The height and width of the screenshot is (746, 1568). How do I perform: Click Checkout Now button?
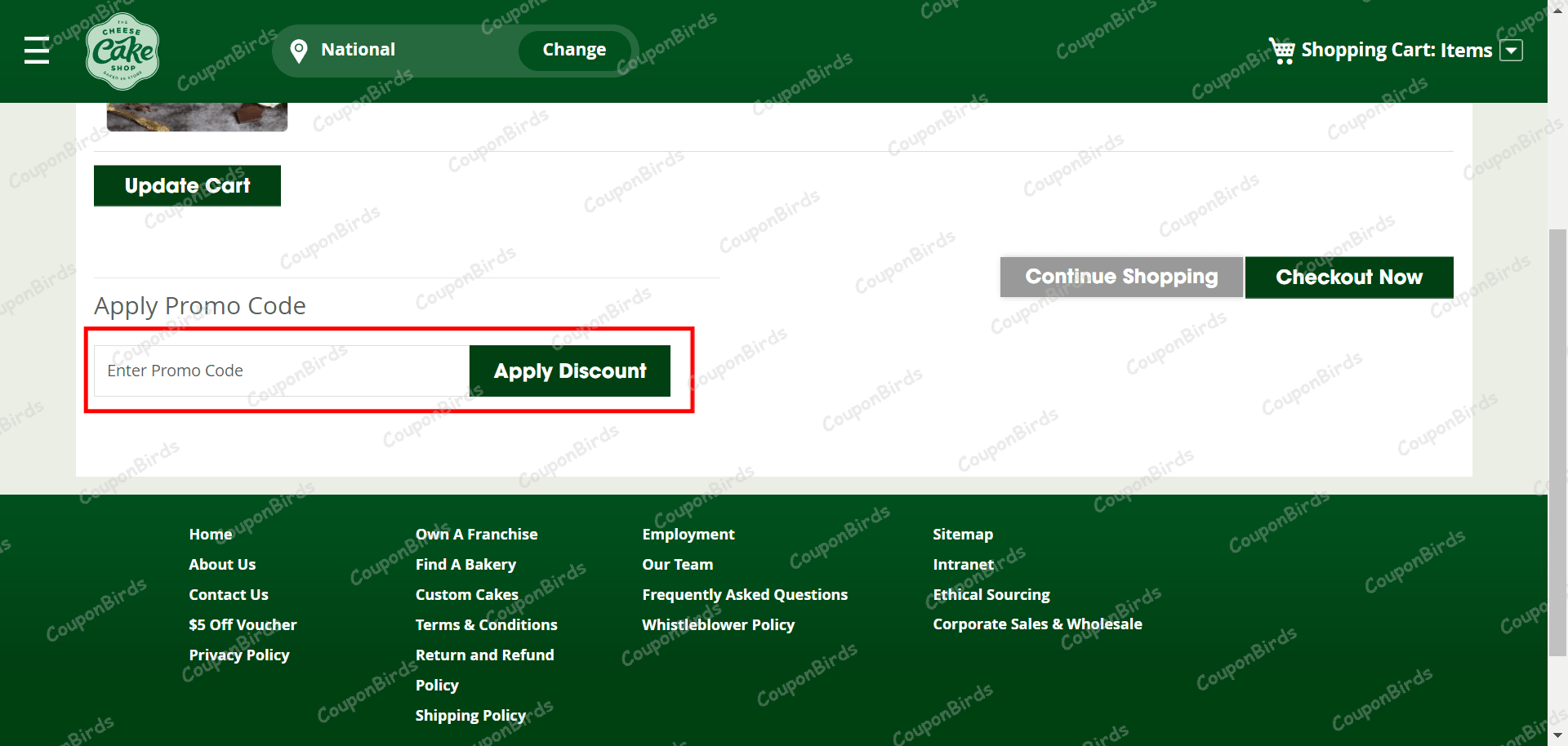click(1349, 278)
